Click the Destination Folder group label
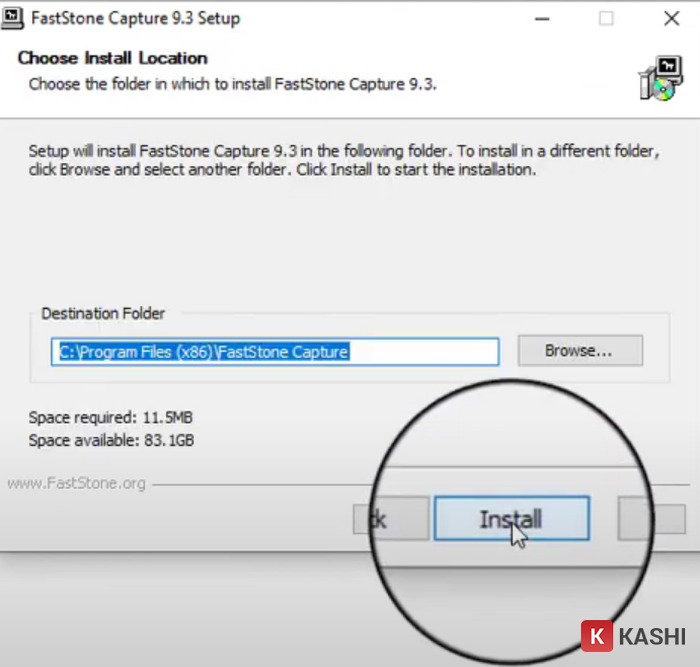700x667 pixels. 103,313
